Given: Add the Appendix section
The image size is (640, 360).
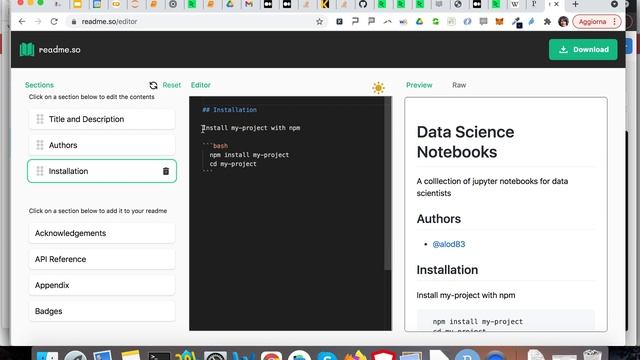Looking at the screenshot, I should point(102,285).
